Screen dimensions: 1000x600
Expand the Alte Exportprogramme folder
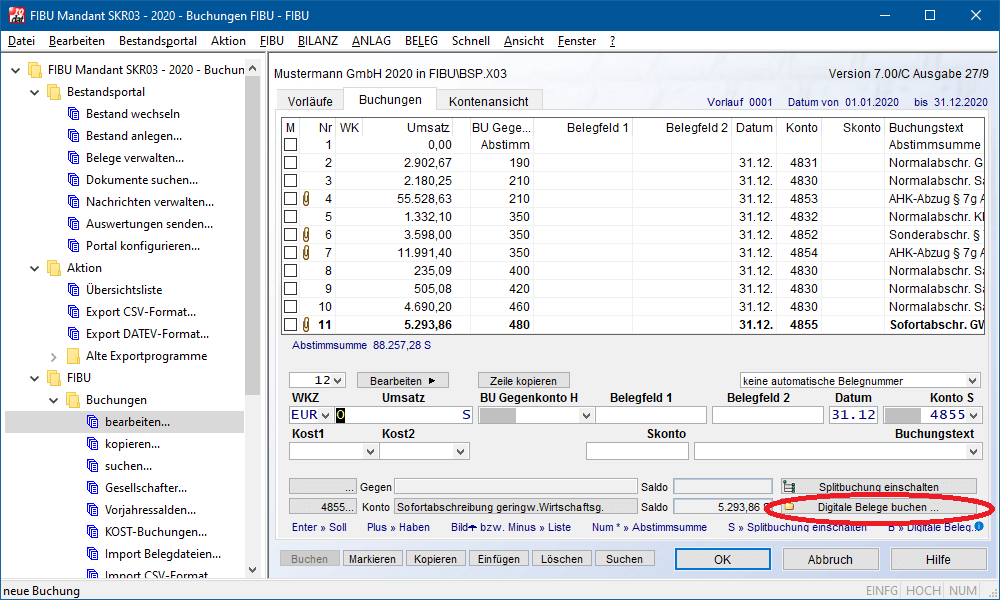(53, 356)
